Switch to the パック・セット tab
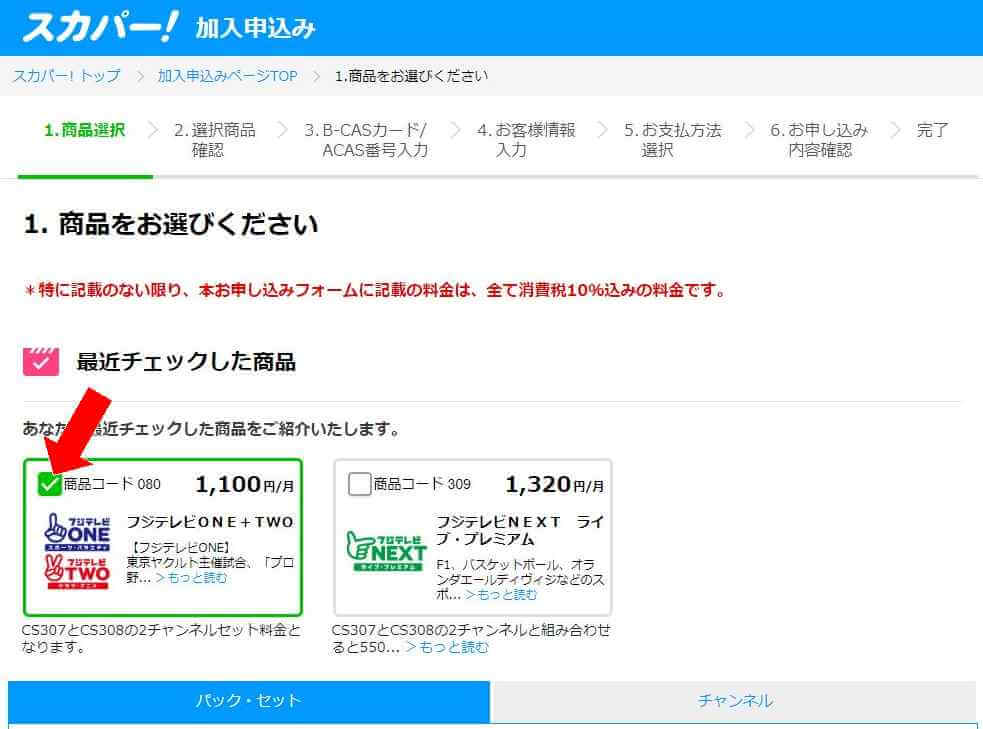This screenshot has height=729, width=983. 249,701
